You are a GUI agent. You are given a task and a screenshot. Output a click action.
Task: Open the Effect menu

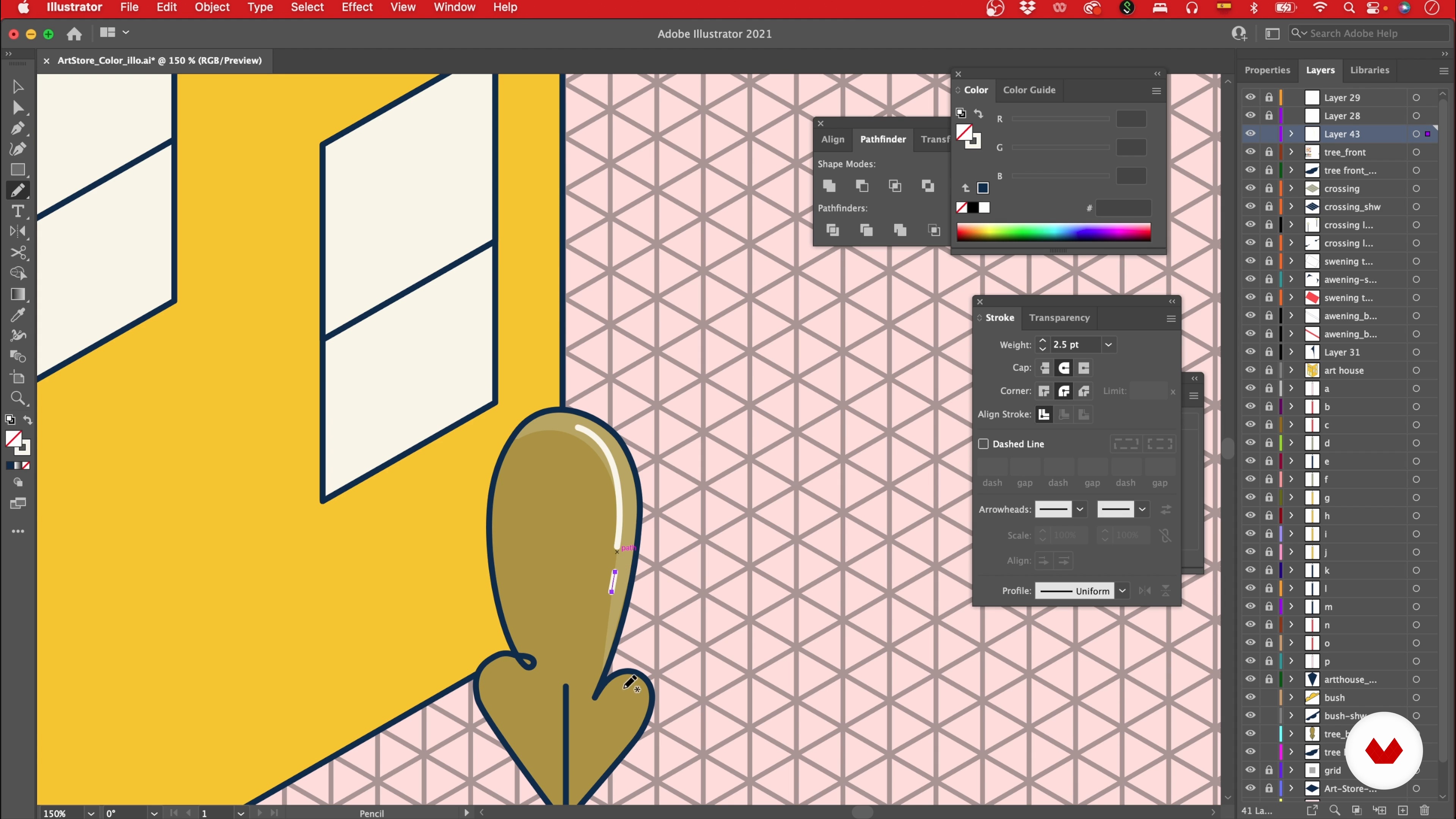357,7
